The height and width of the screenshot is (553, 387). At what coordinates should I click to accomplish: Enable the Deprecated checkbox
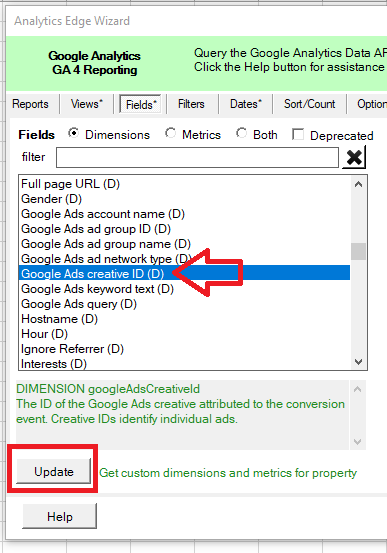pos(298,134)
